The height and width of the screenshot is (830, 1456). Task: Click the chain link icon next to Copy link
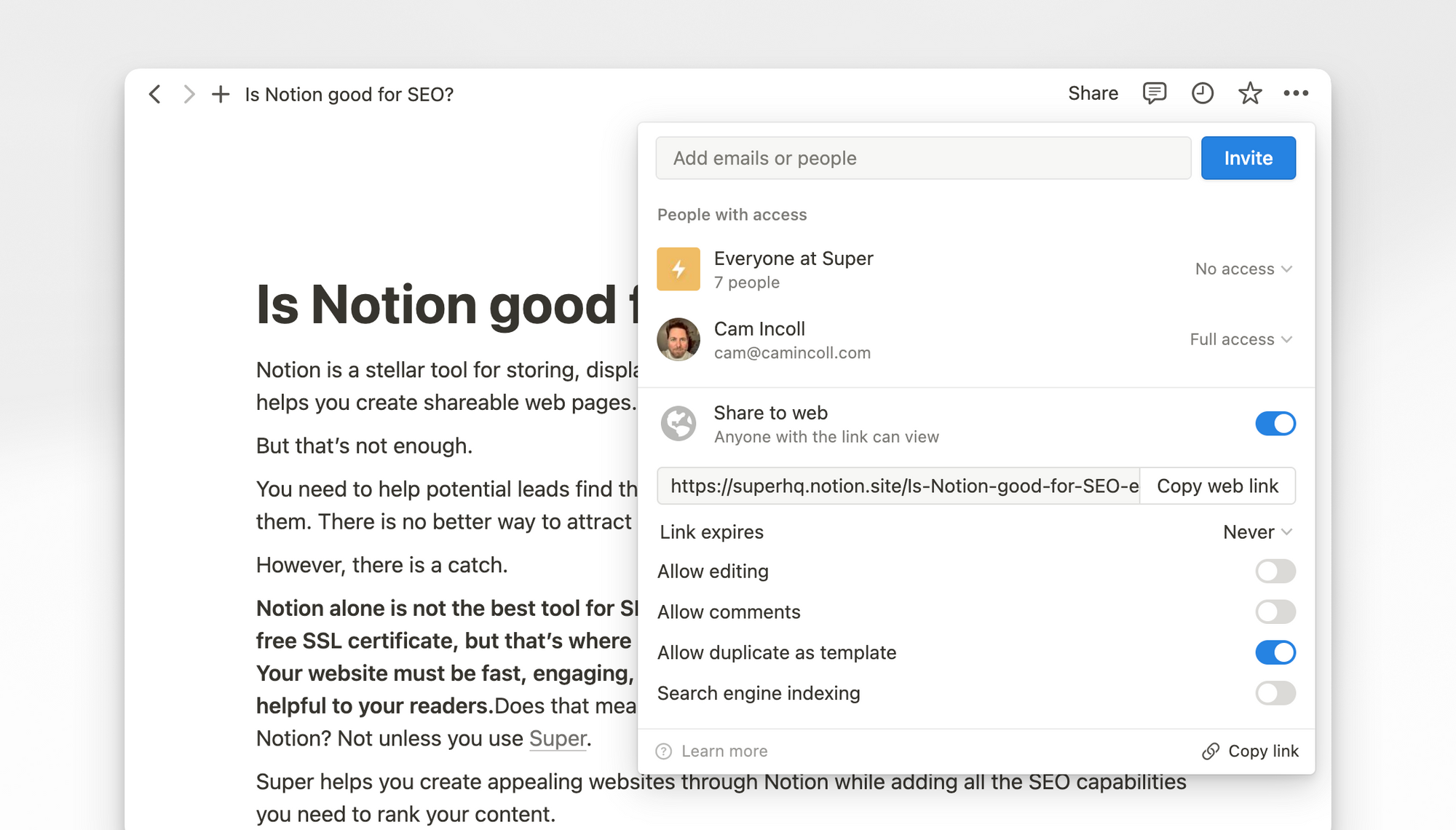tap(1211, 751)
